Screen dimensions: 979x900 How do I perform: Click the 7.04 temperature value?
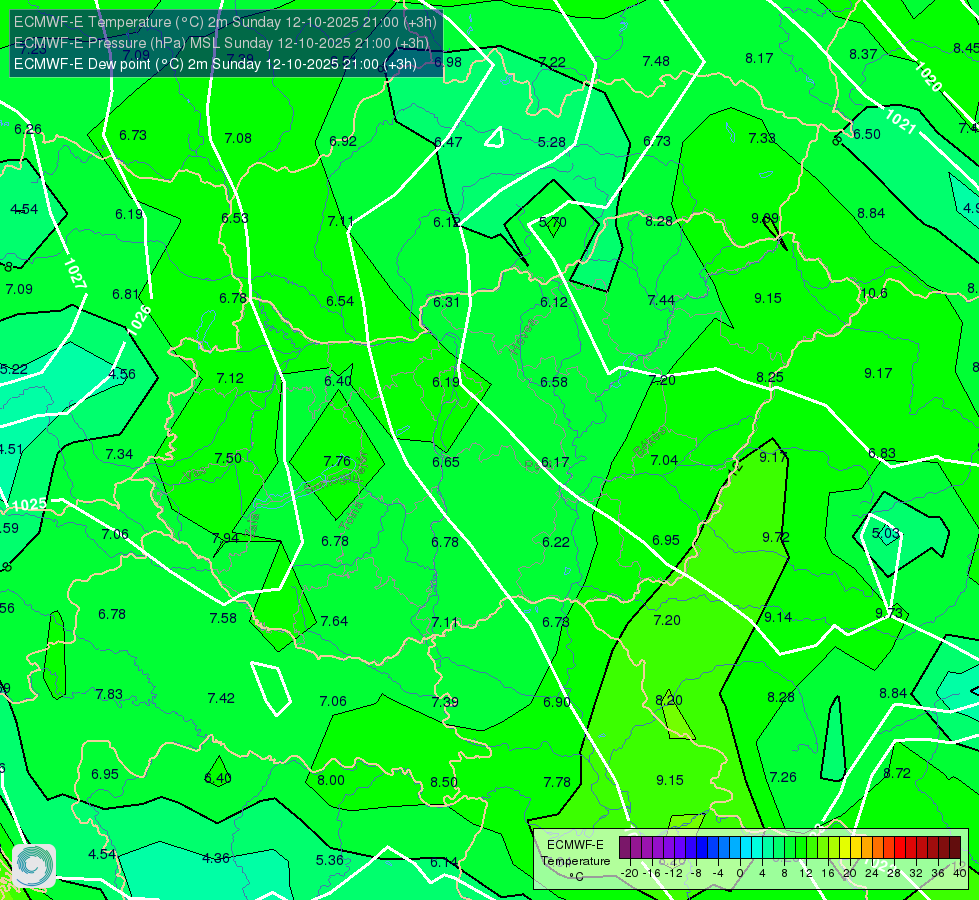pos(664,460)
